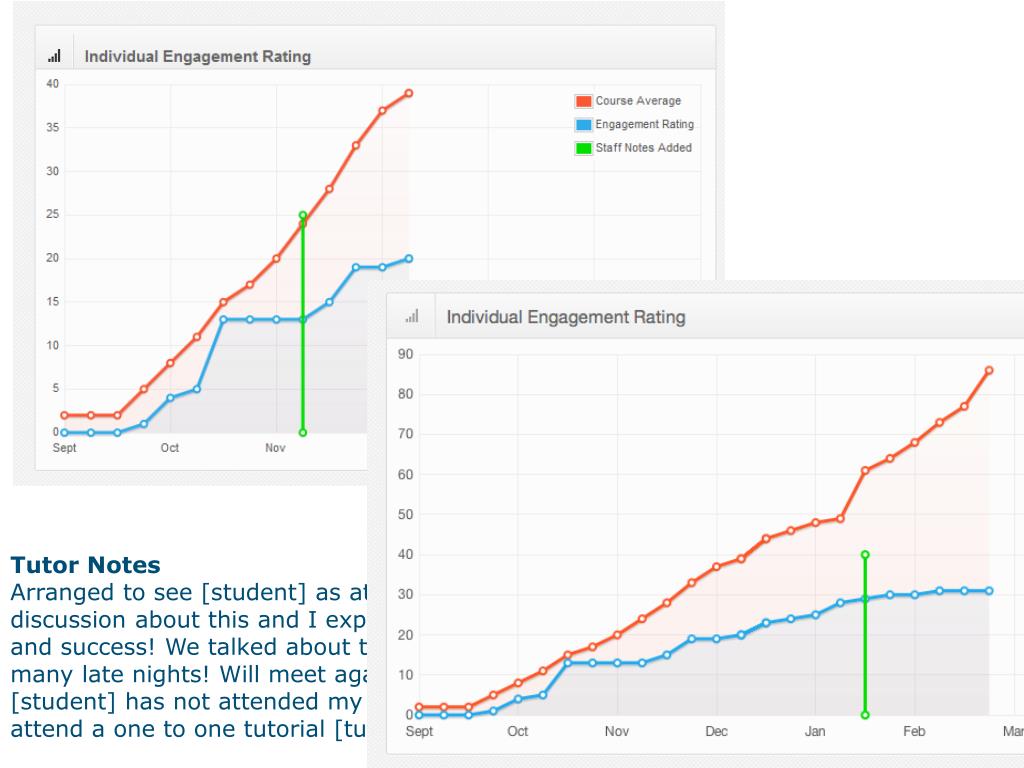Click the red Course Average legend swatch
The width and height of the screenshot is (1024, 768).
click(584, 101)
